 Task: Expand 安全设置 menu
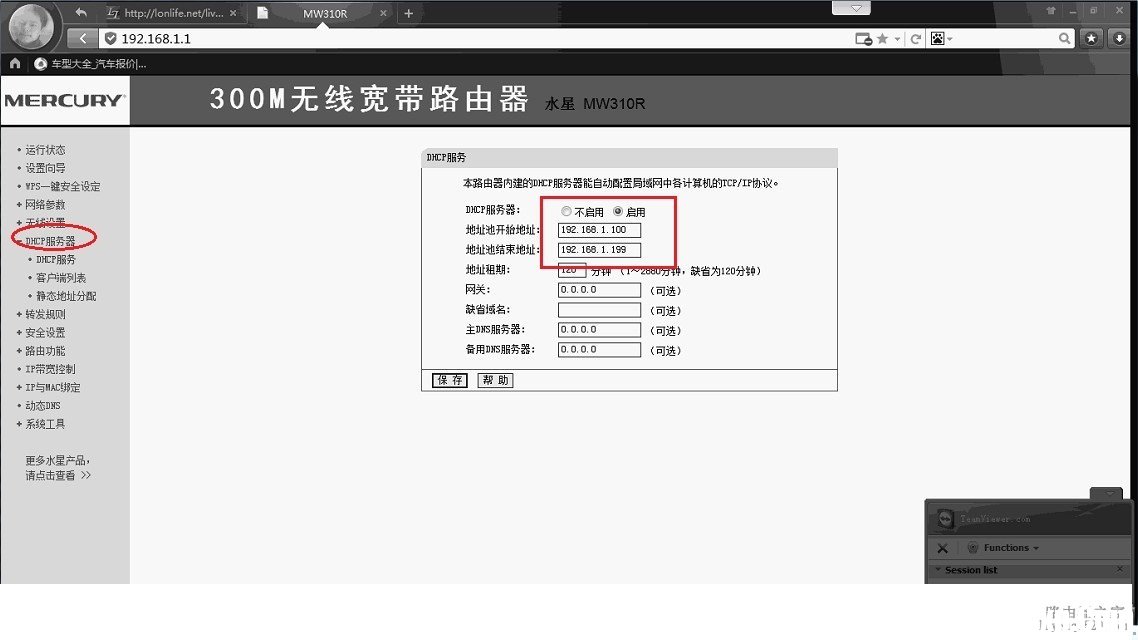[x=45, y=332]
